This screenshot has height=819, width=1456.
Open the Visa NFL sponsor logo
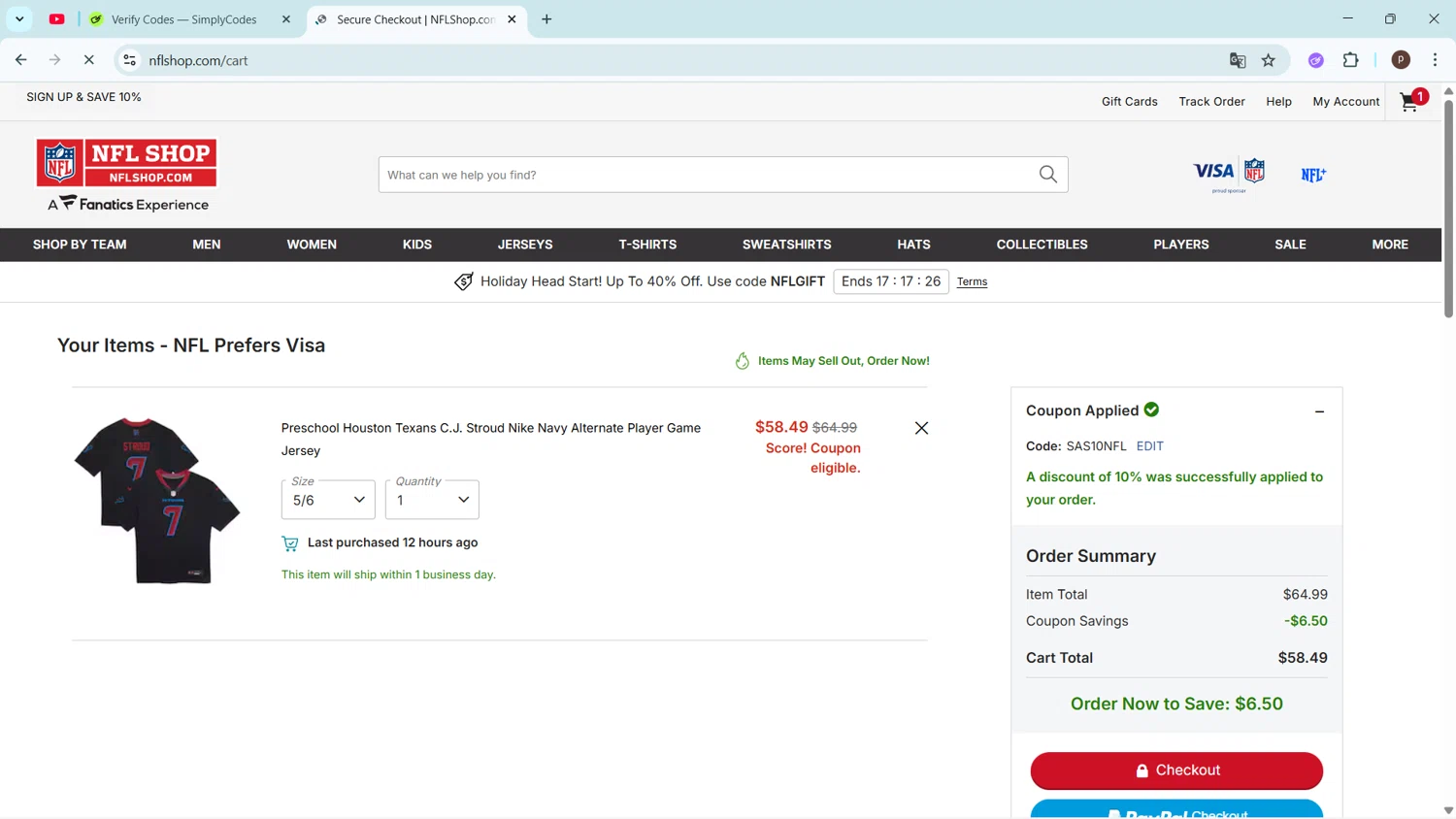(x=1229, y=175)
